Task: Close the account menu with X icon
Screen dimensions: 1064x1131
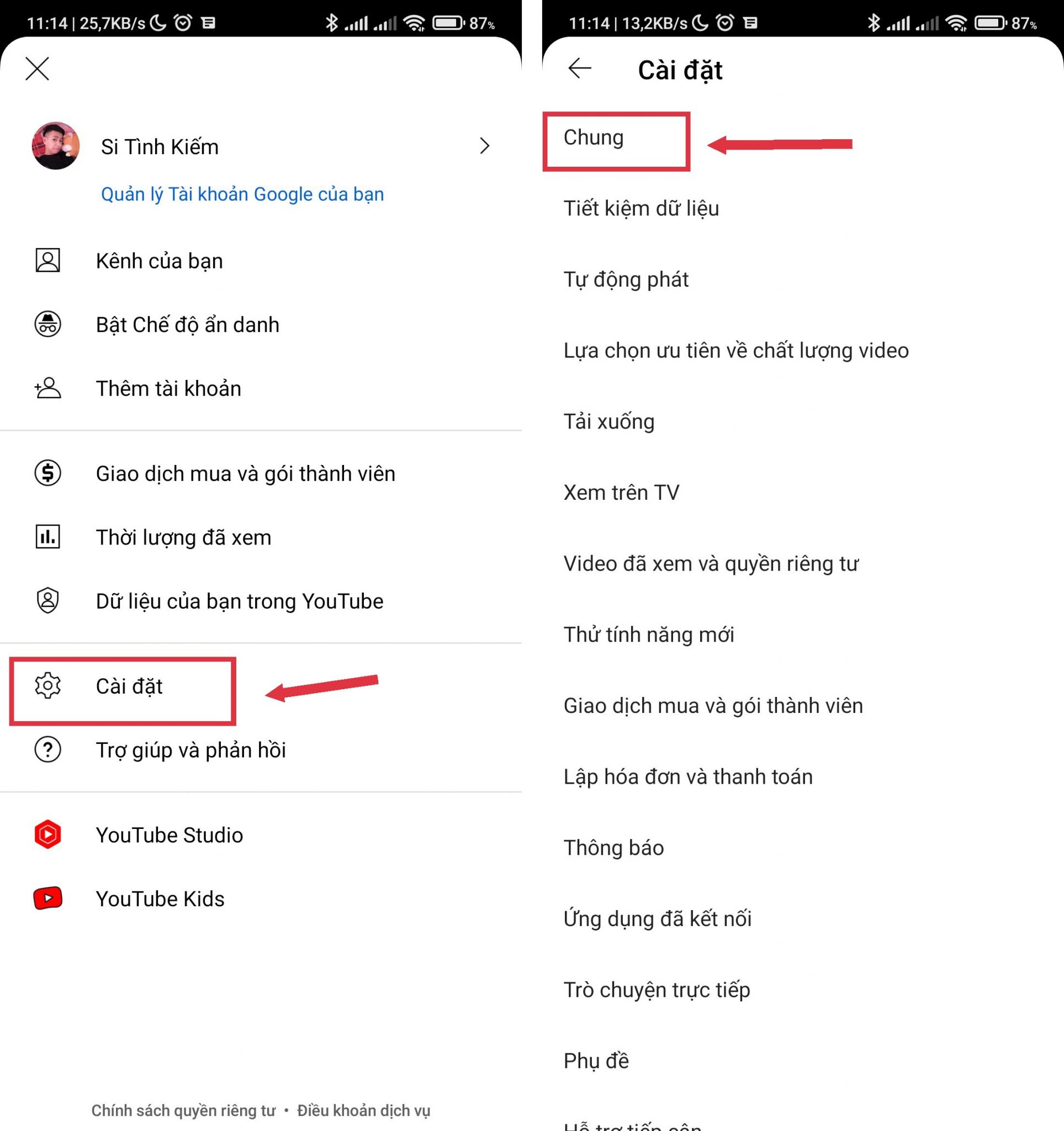Action: [x=38, y=69]
